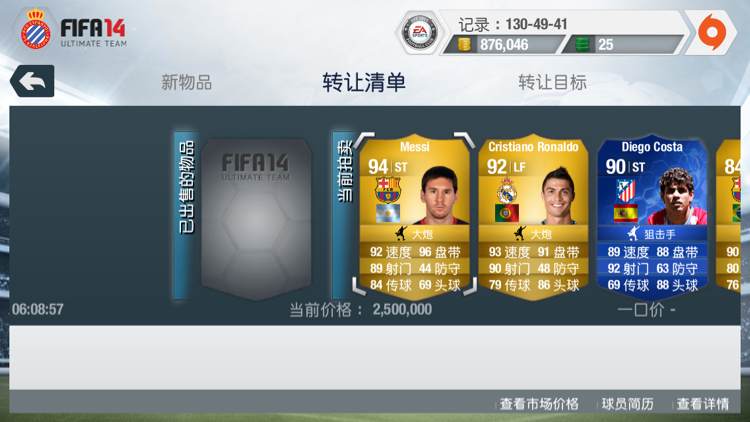This screenshot has width=750, height=422.
Task: Click the Argentina flag on Messi card
Action: pyautogui.click(x=388, y=213)
